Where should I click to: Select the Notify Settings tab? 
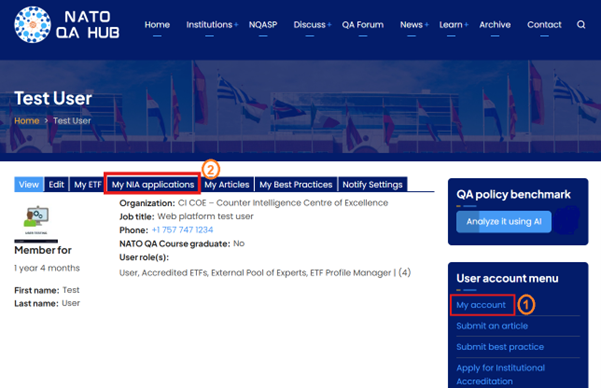coord(373,184)
